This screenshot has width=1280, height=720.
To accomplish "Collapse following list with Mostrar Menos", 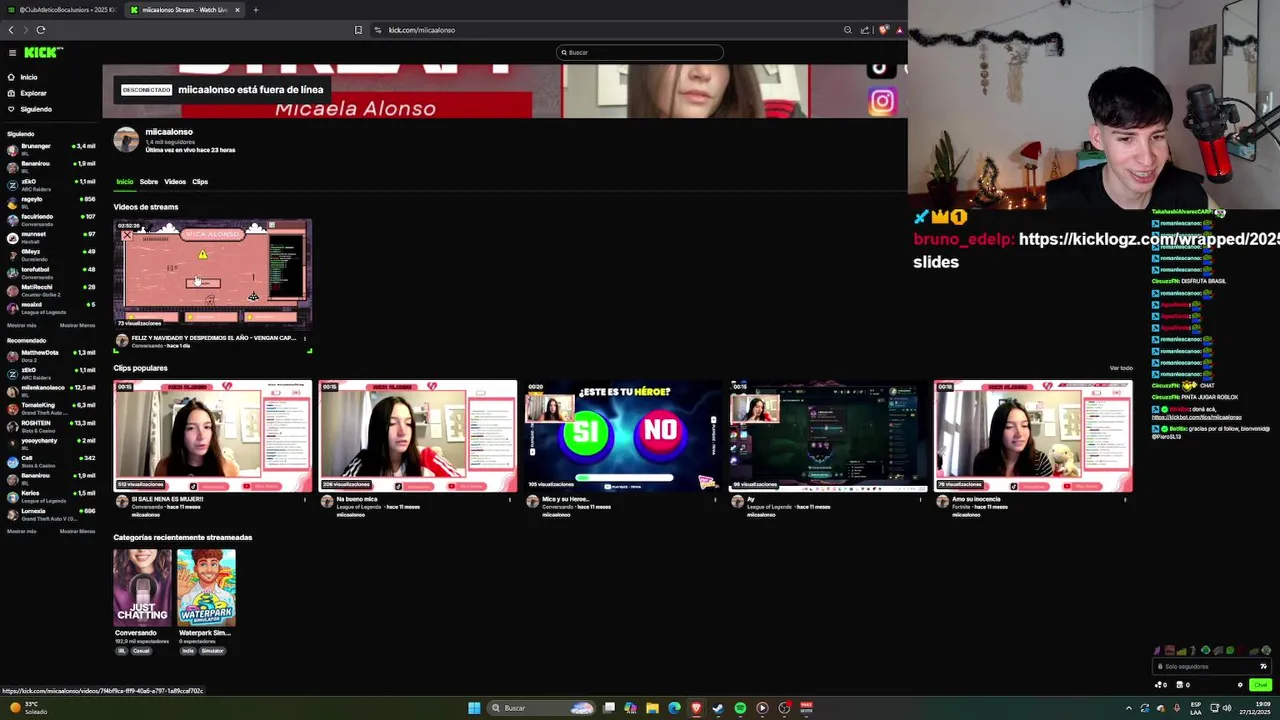I will coord(77,325).
